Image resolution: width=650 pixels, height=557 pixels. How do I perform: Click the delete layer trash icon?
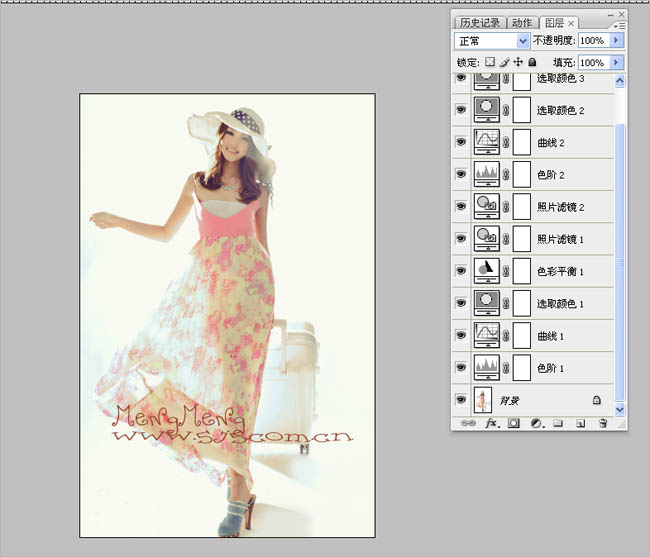tap(603, 423)
